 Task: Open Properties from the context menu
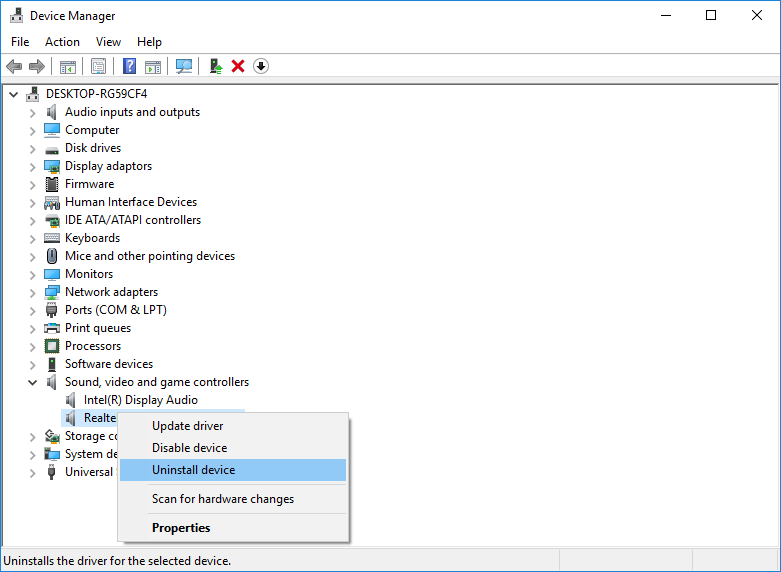point(233,528)
